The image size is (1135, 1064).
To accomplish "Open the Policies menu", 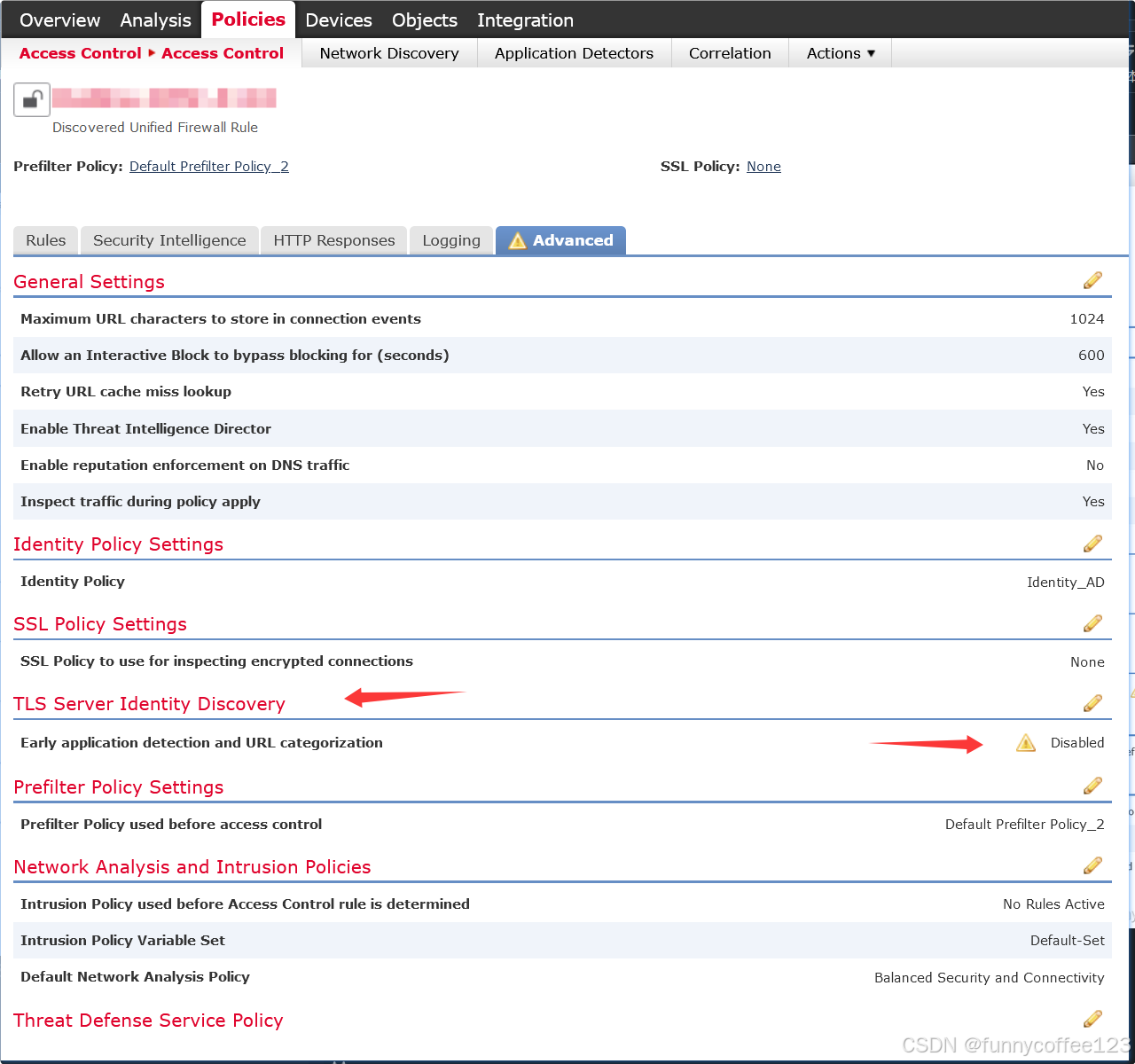I will tap(248, 20).
